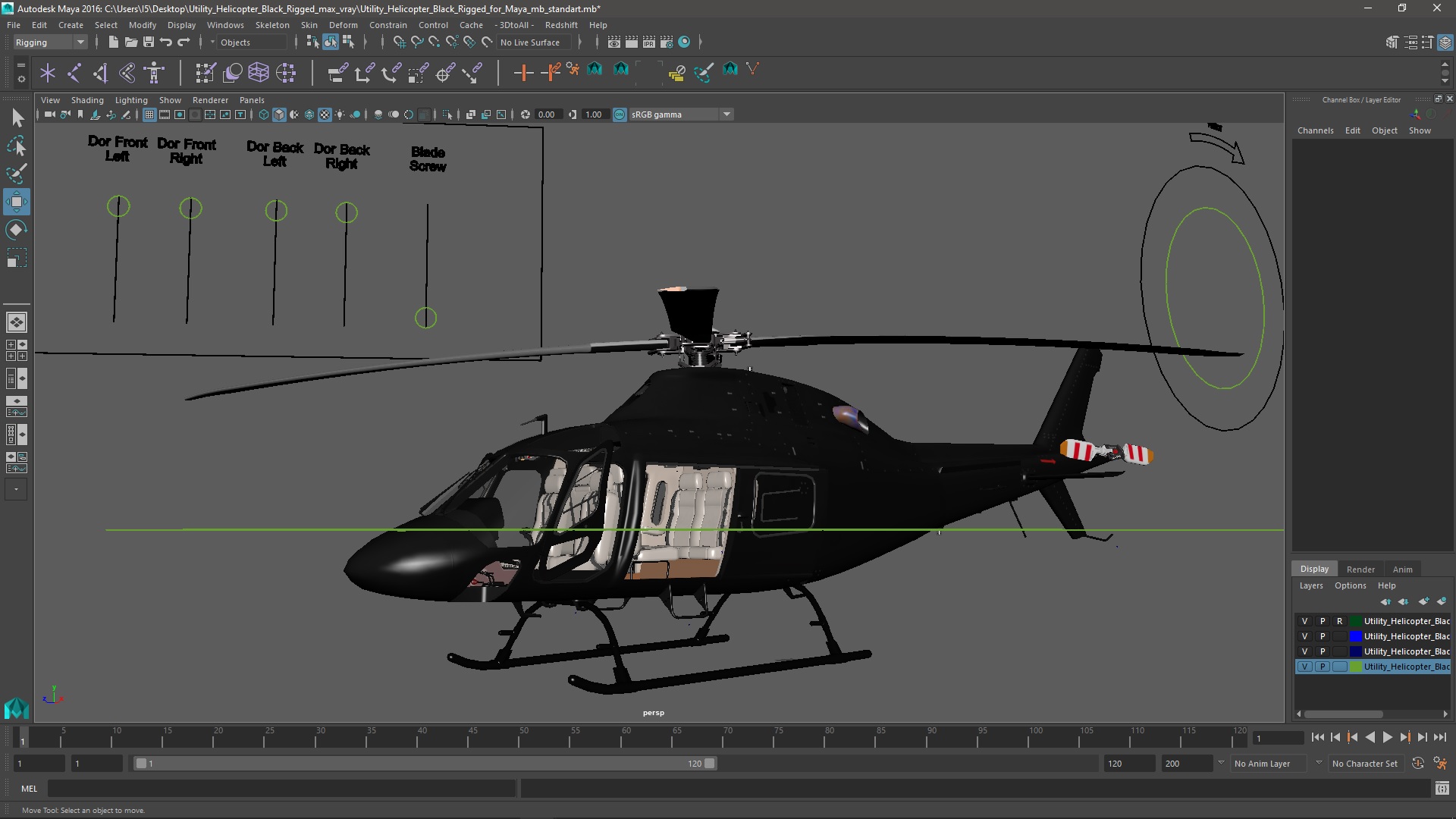The height and width of the screenshot is (819, 1456).
Task: Go to the start of the playback range
Action: tap(1317, 737)
